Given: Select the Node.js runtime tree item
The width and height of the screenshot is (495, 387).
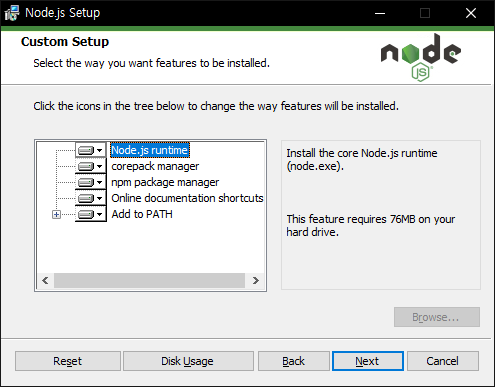Looking at the screenshot, I should (x=150, y=150).
